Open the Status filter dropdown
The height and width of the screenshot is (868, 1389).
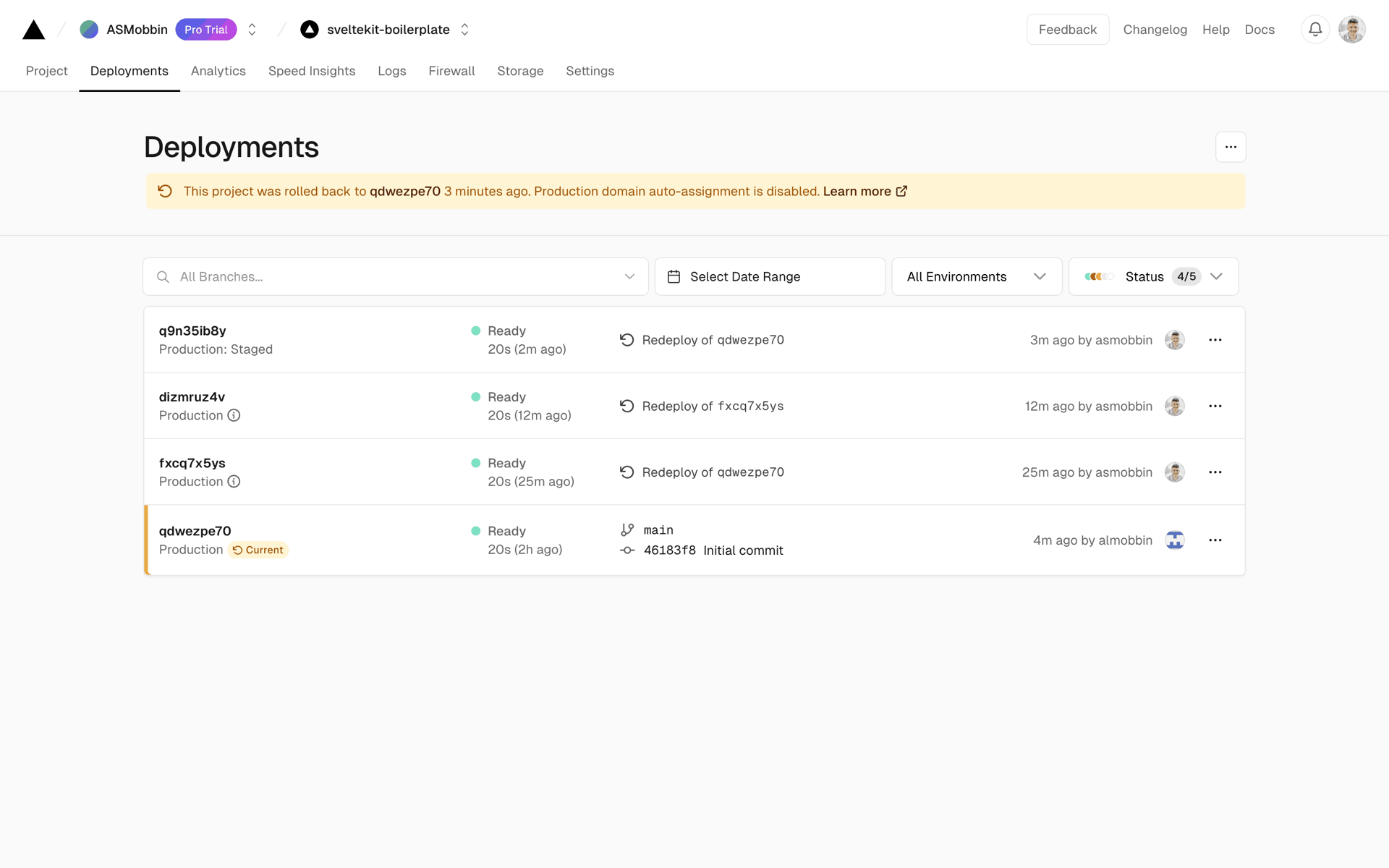(x=1153, y=276)
